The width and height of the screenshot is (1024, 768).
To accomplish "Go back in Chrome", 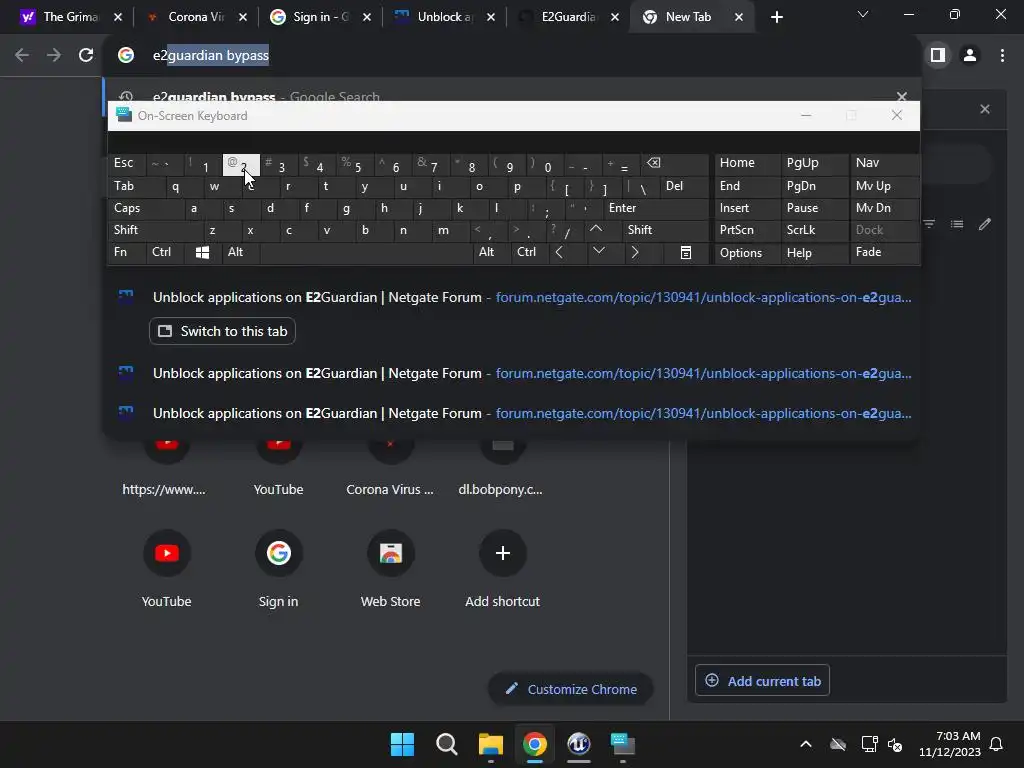I will click(x=22, y=56).
